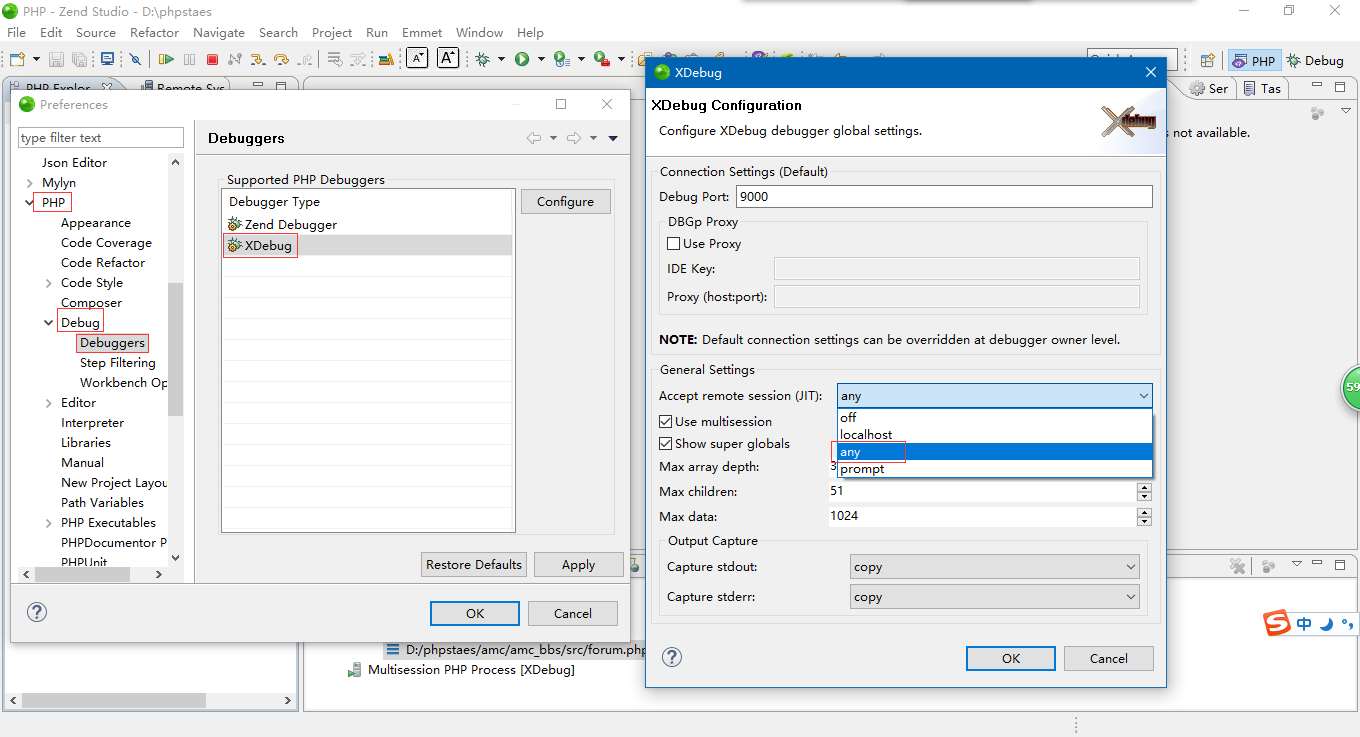Click the Suspend (pause) toolbar icon
1360x737 pixels.
189,59
